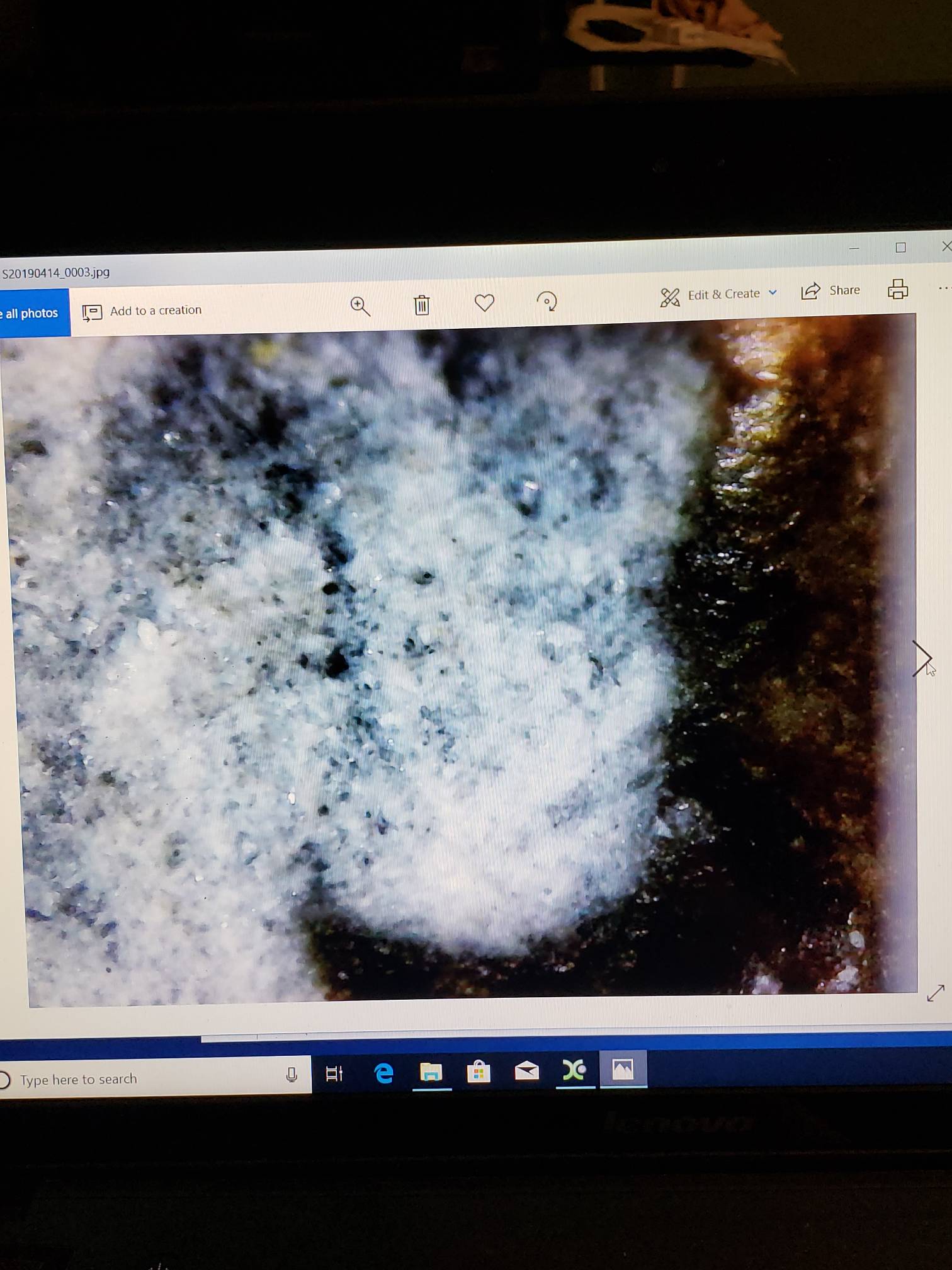Delete the photo using trash icon
952x1270 pixels.
tap(421, 305)
